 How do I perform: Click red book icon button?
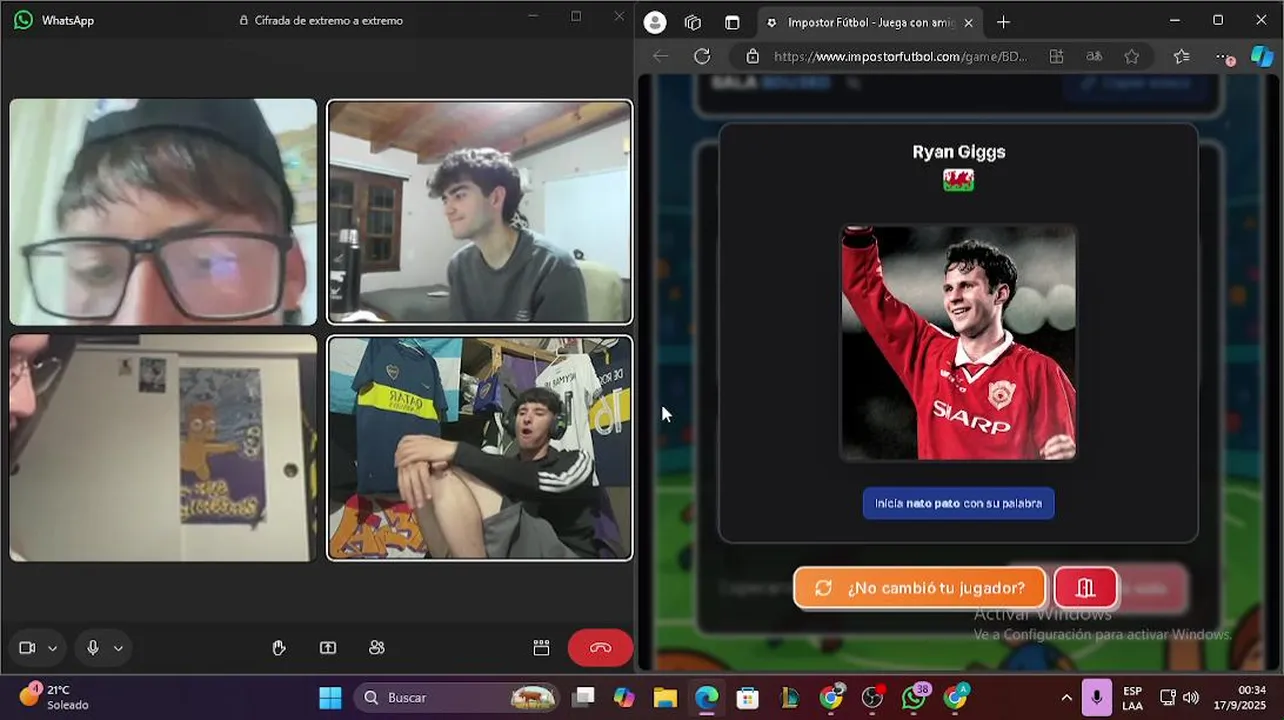point(1085,588)
